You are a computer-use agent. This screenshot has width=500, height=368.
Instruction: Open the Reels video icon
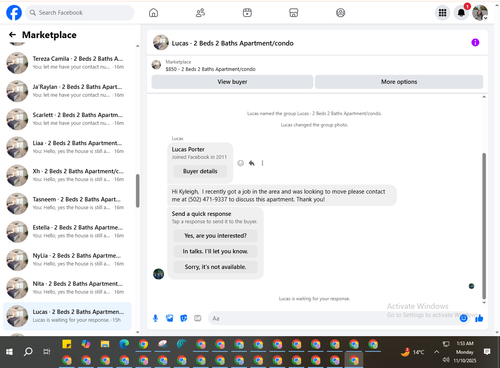point(247,13)
